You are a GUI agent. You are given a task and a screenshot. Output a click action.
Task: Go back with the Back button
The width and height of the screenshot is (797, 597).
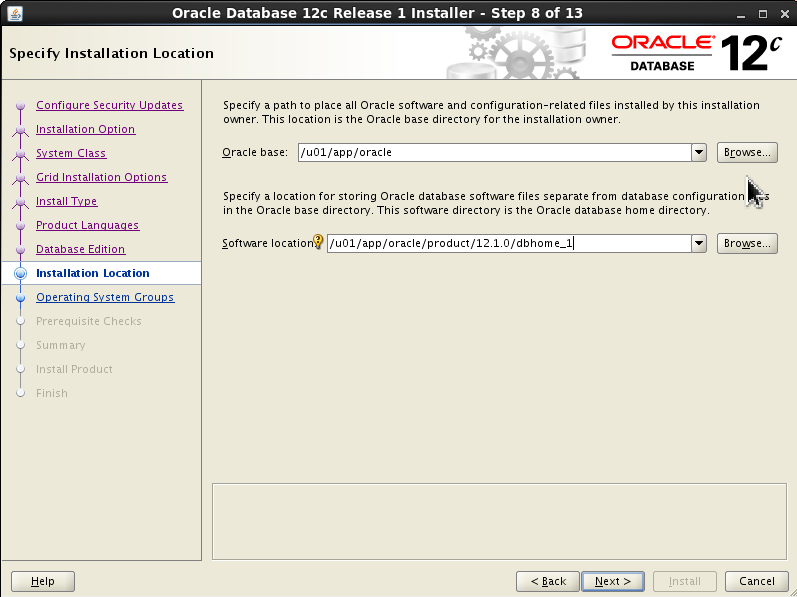(547, 581)
